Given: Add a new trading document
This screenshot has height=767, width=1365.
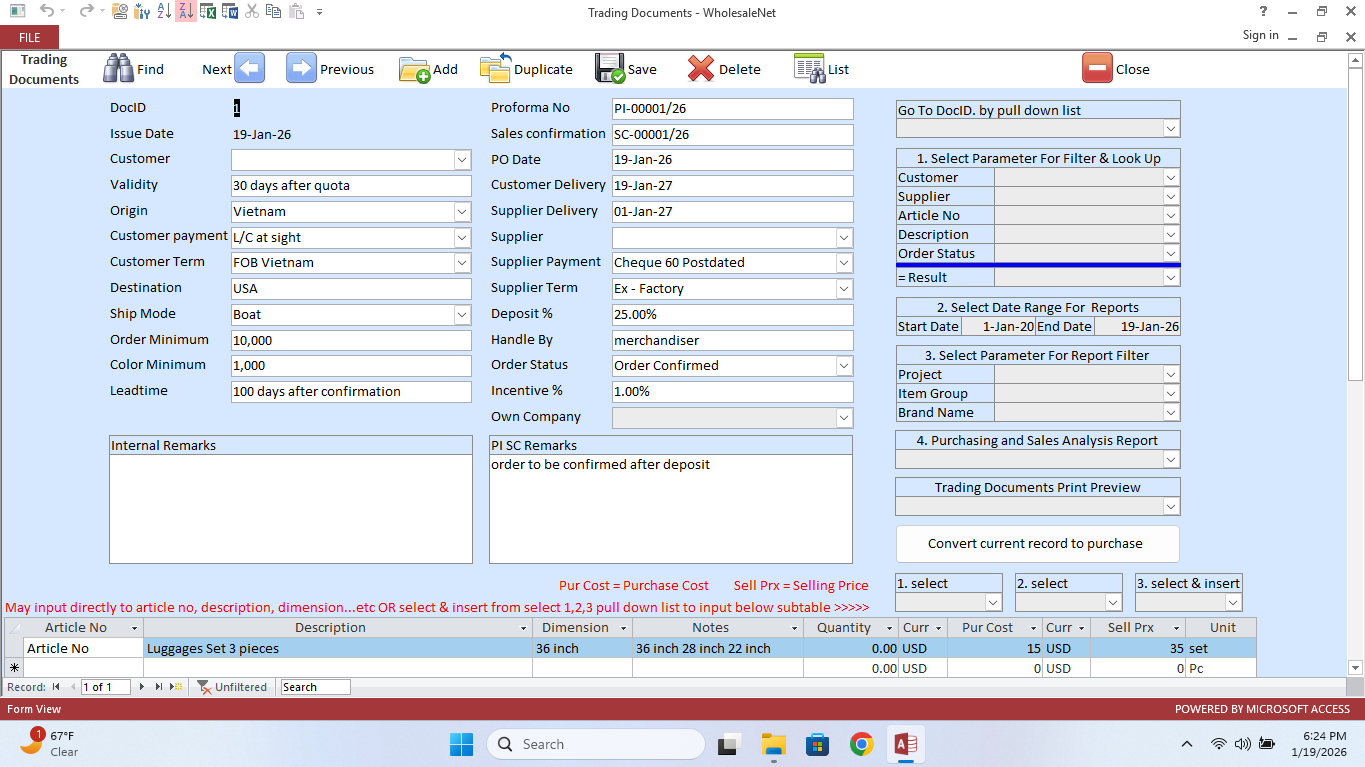Looking at the screenshot, I should click(x=414, y=68).
